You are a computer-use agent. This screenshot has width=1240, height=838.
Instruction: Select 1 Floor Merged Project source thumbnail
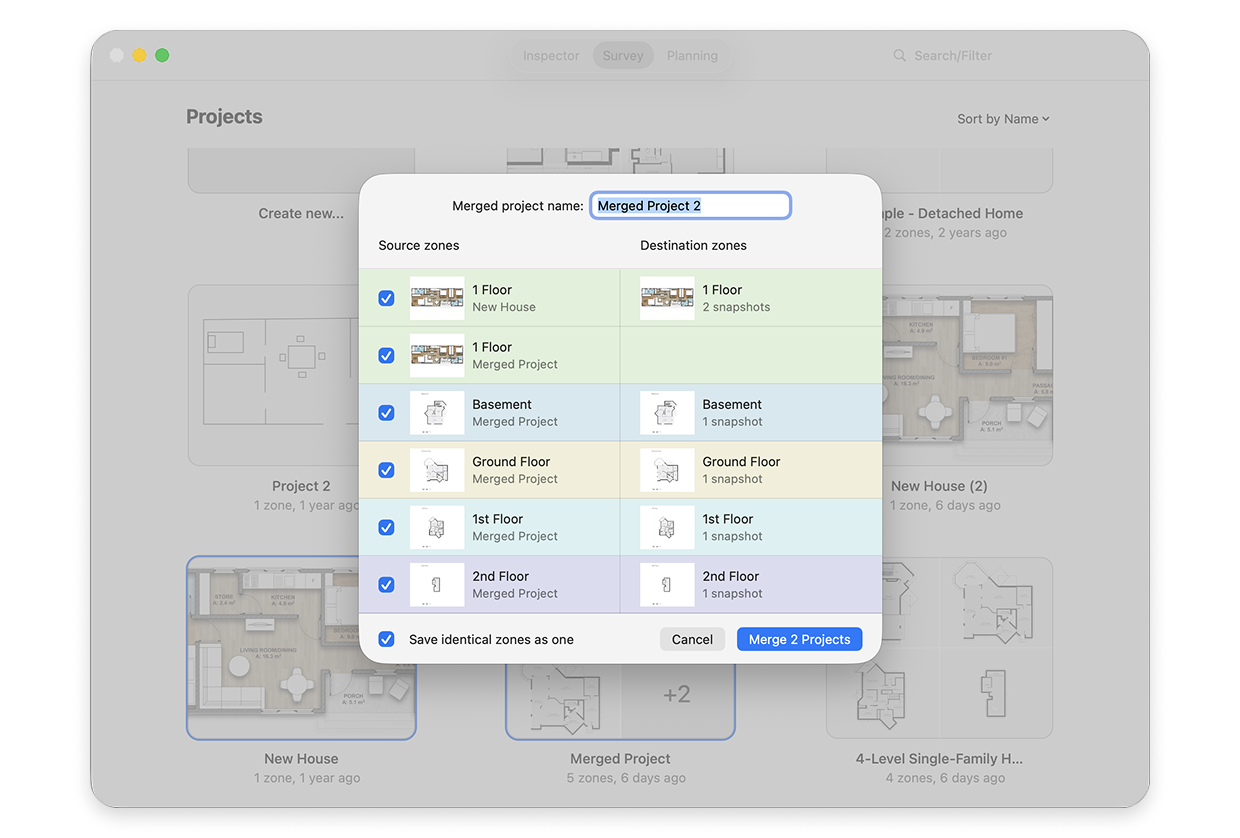(x=437, y=355)
